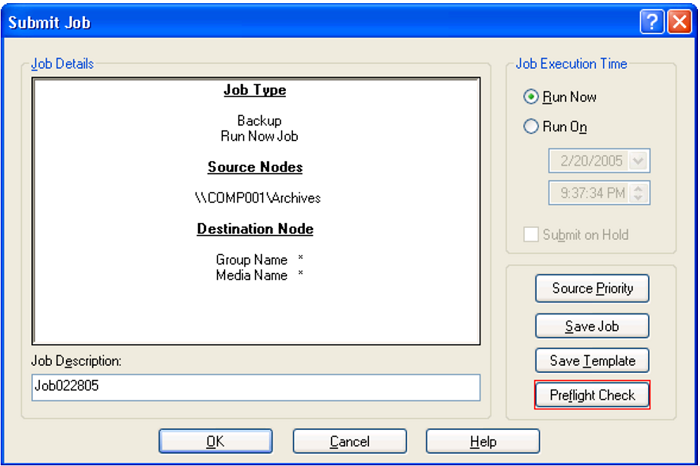700x466 pixels.
Task: Click the \\COMP001\Archives source path
Action: tap(258, 198)
